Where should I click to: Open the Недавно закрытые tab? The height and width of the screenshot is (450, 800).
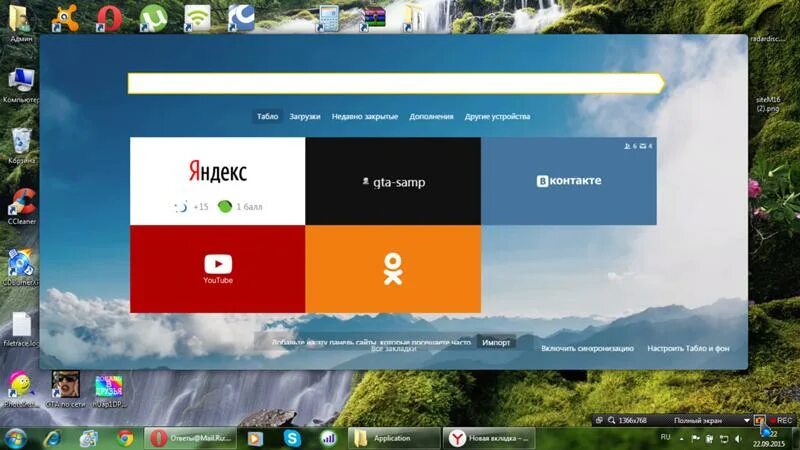[x=365, y=116]
